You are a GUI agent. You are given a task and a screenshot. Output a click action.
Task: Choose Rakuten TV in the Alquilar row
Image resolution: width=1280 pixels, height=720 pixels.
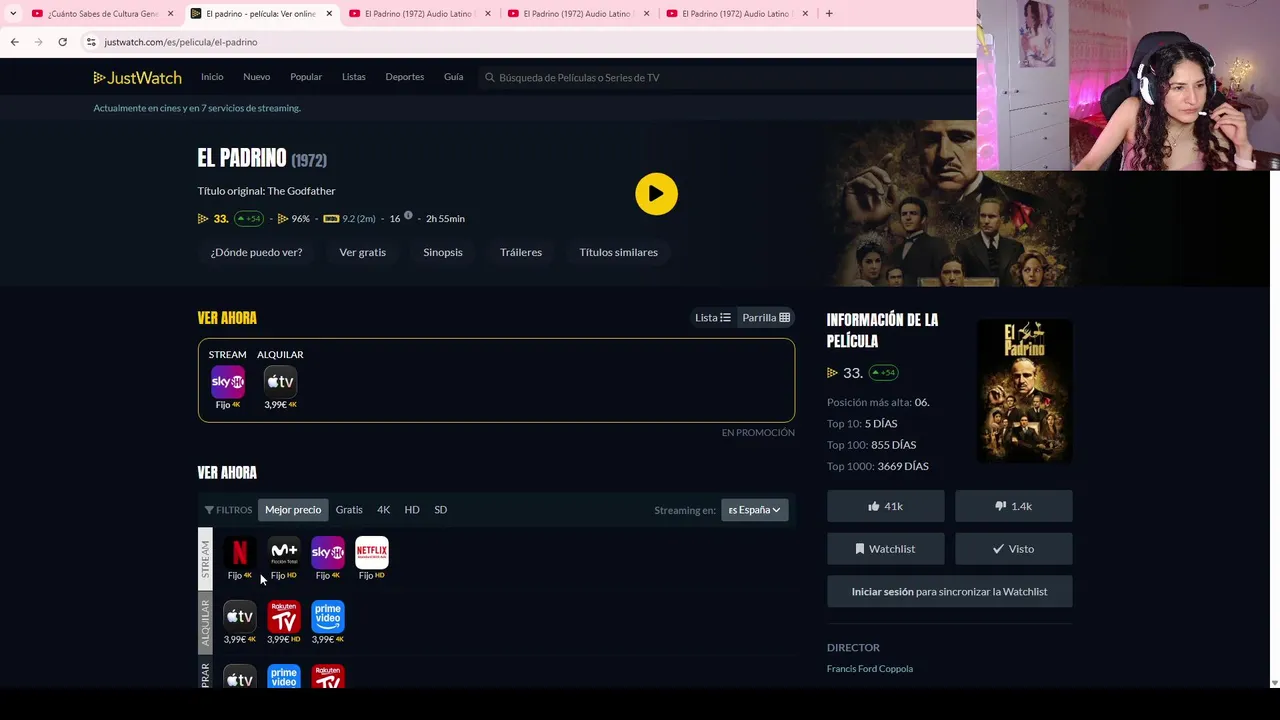284,616
